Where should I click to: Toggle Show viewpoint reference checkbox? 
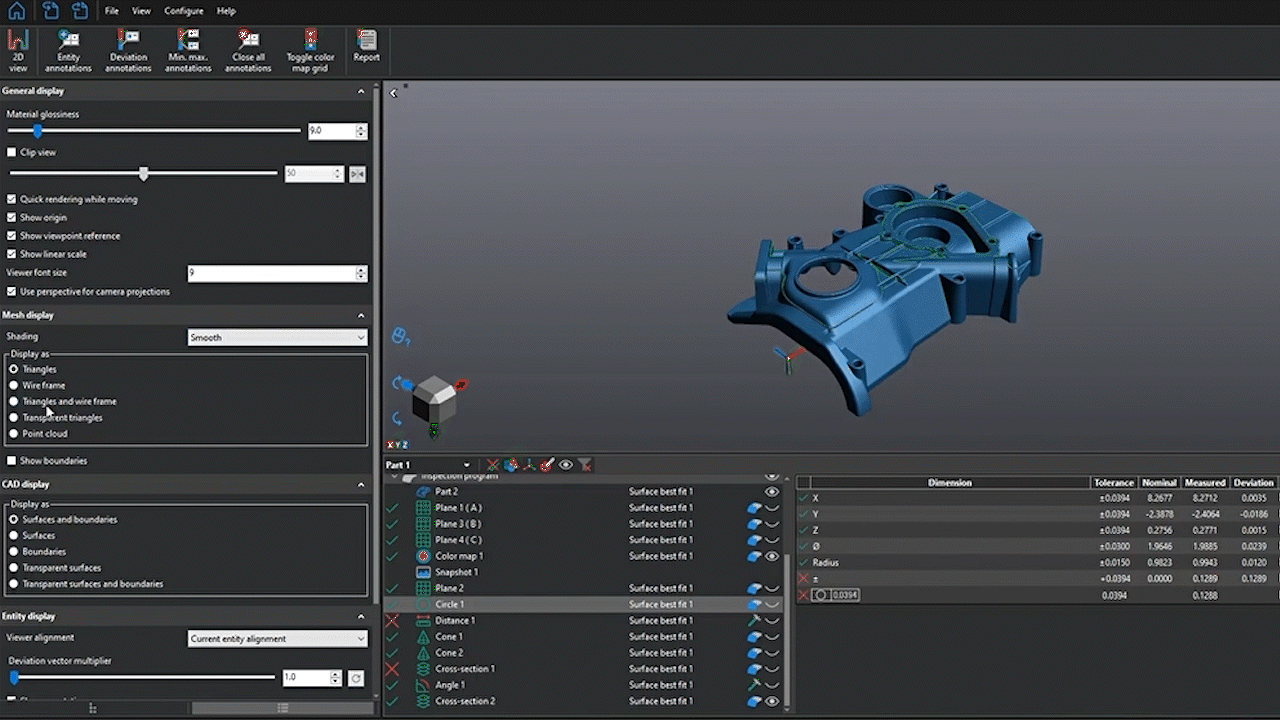pyautogui.click(x=12, y=236)
